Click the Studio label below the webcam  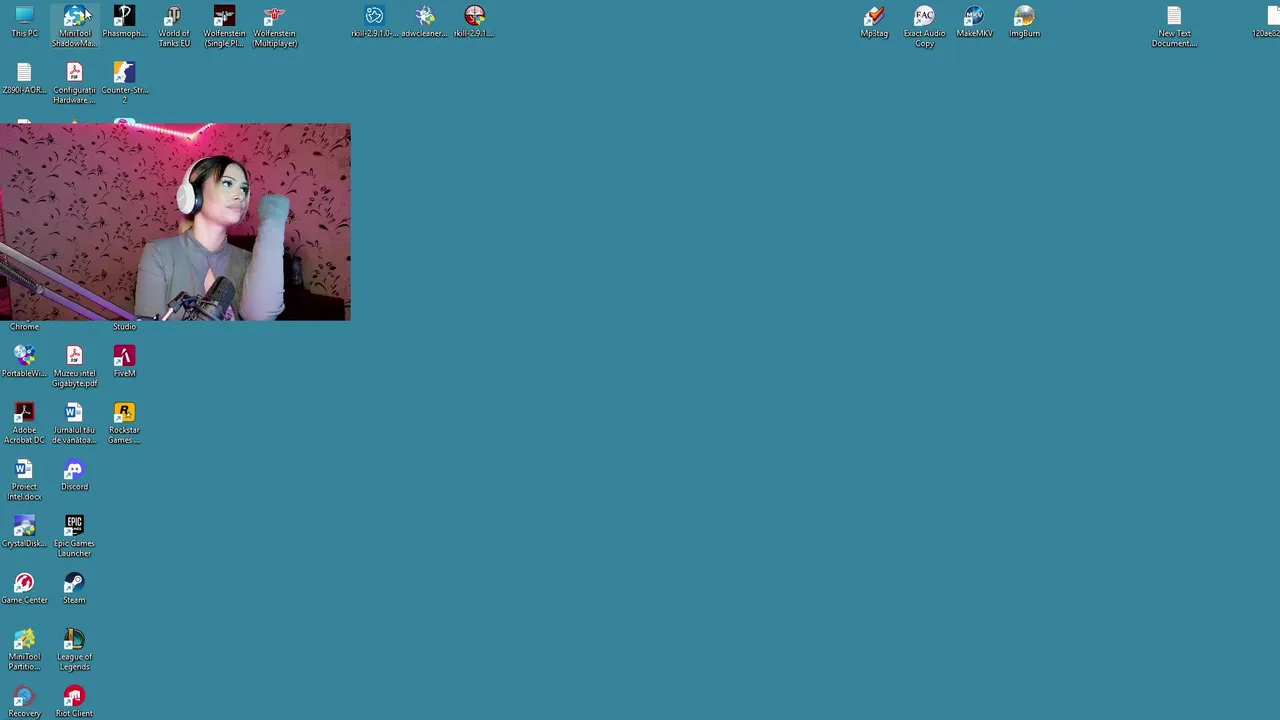124,327
